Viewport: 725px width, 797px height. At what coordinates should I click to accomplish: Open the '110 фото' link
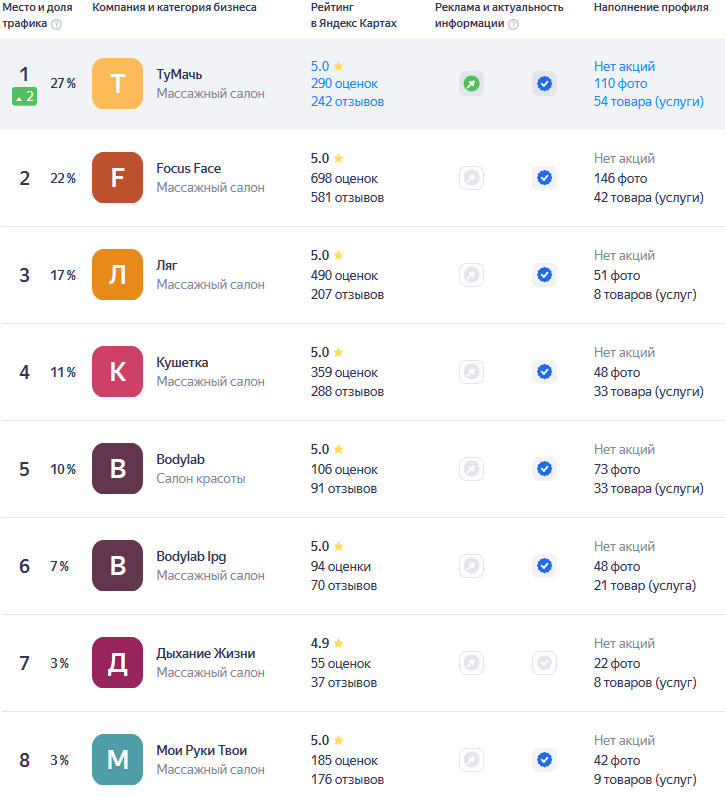tap(620, 83)
